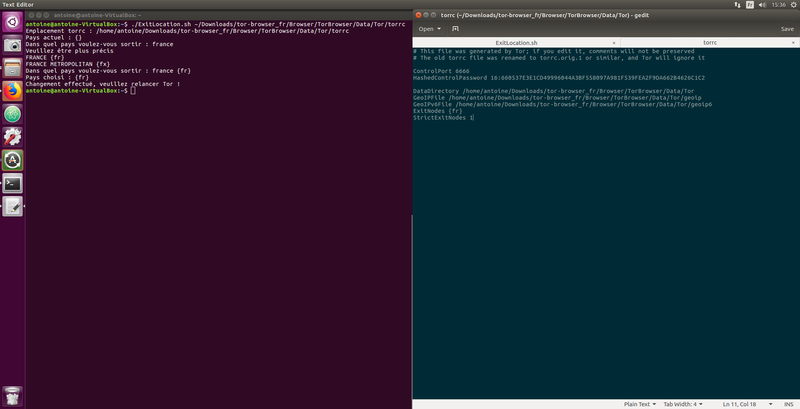800x409 pixels.
Task: Save the torrc file
Action: pos(786,28)
